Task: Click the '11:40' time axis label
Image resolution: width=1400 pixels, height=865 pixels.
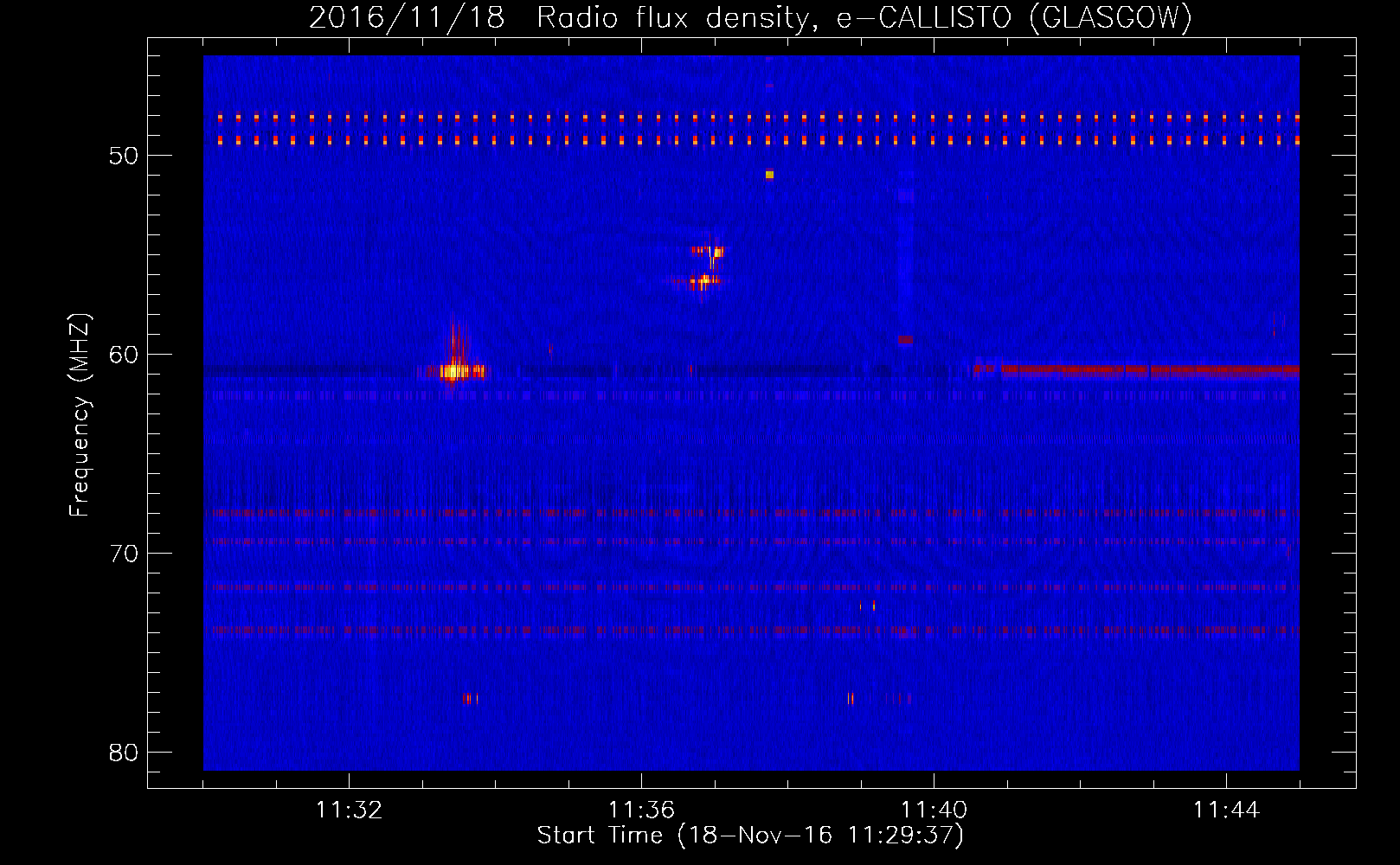Action: [x=934, y=811]
